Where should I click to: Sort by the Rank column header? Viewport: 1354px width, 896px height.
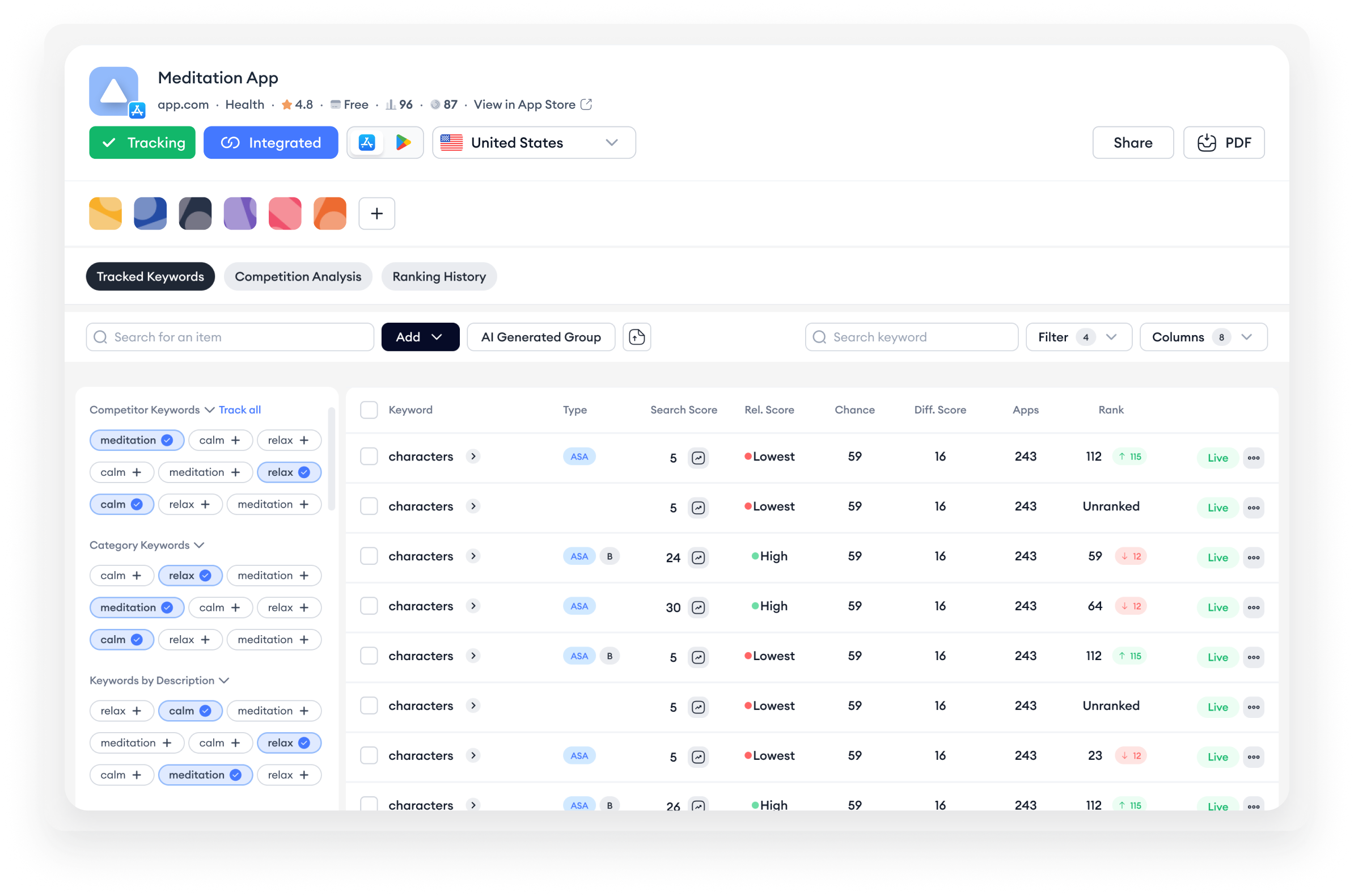[1111, 410]
